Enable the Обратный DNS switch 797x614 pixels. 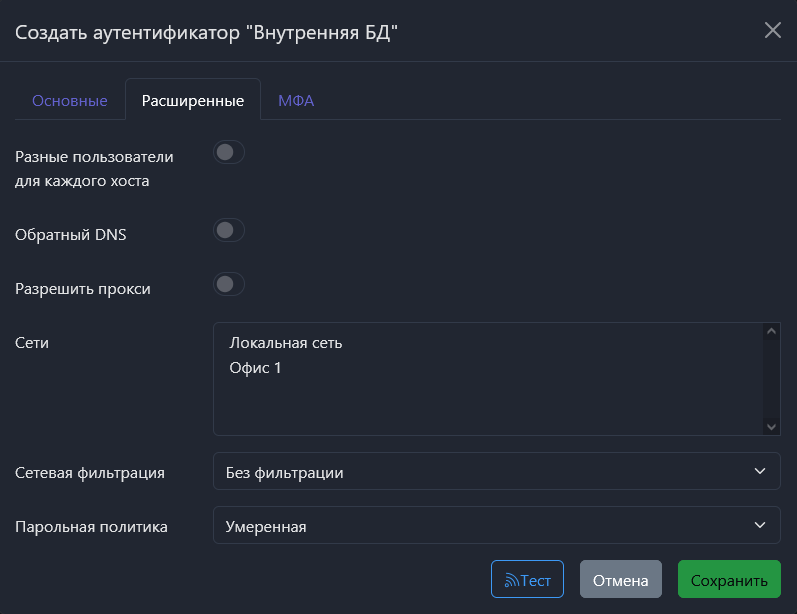229,231
